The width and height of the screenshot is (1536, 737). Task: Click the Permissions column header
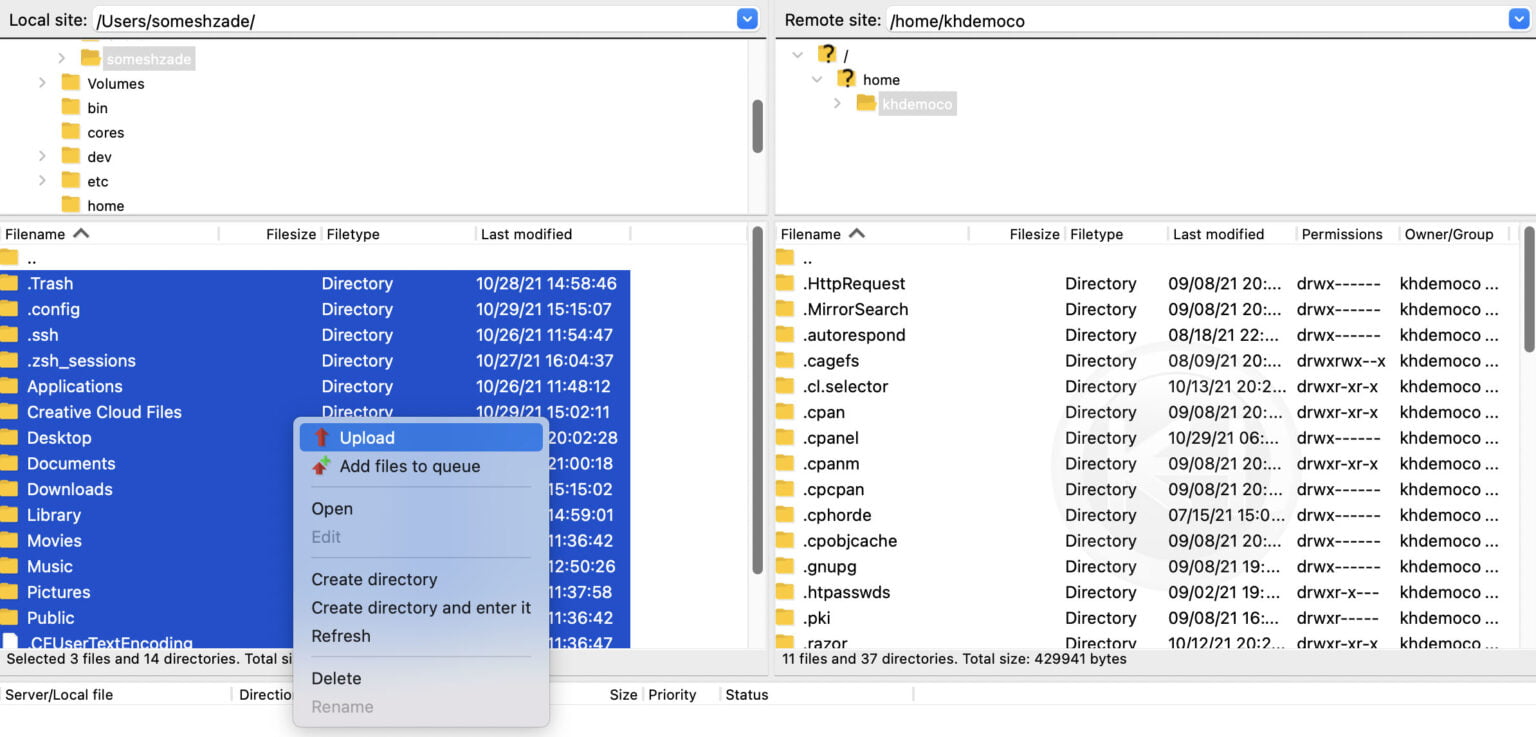(1343, 233)
